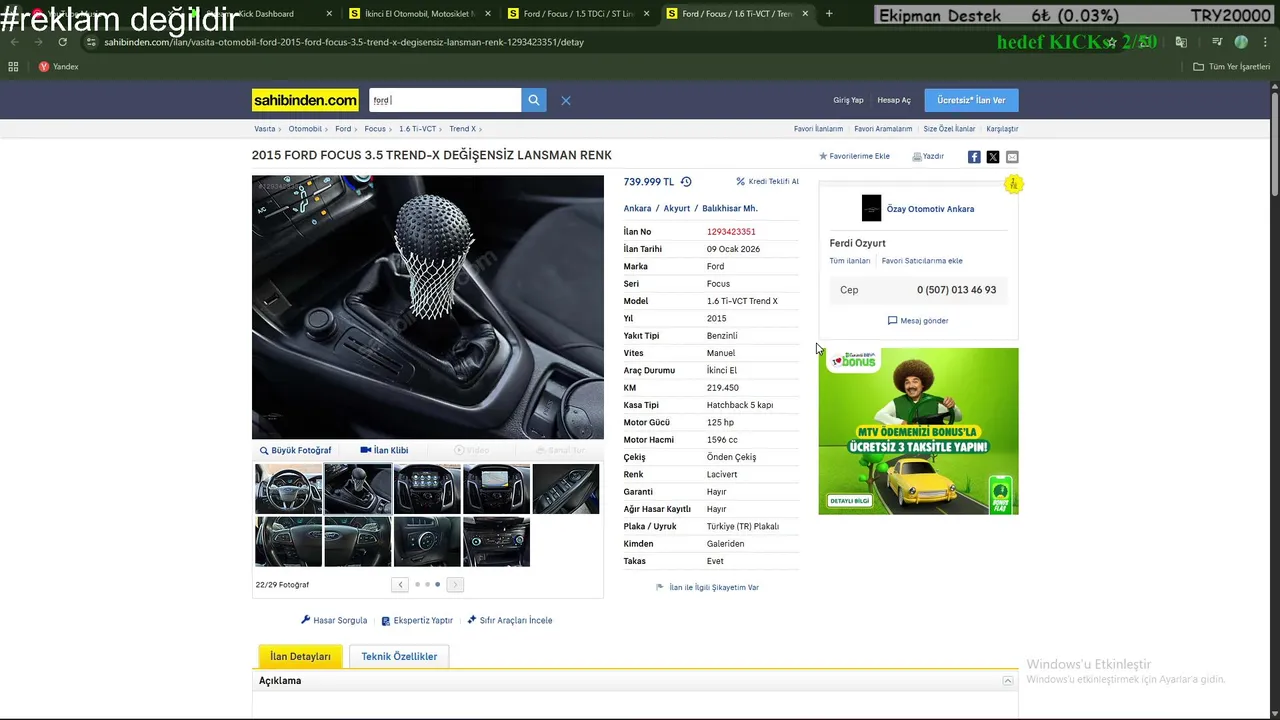Screen dimensions: 1280x720
Task: Click the browser back arrow
Action: (x=14, y=42)
